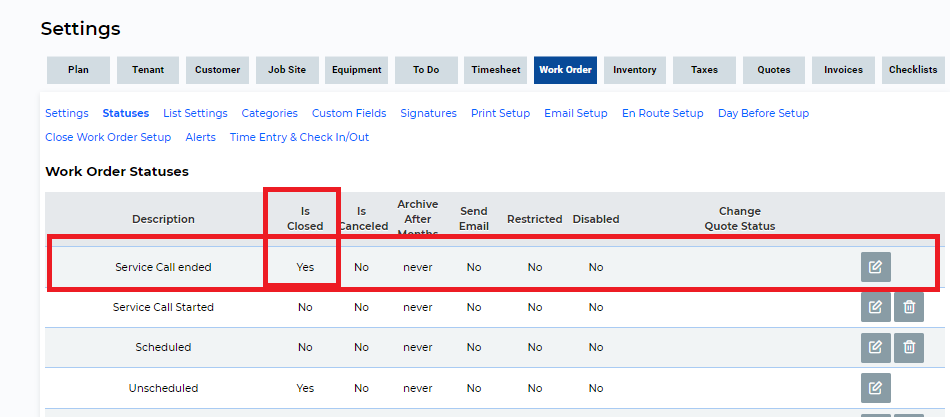The height and width of the screenshot is (417, 950).
Task: Open the Plan settings tab
Action: 78,70
